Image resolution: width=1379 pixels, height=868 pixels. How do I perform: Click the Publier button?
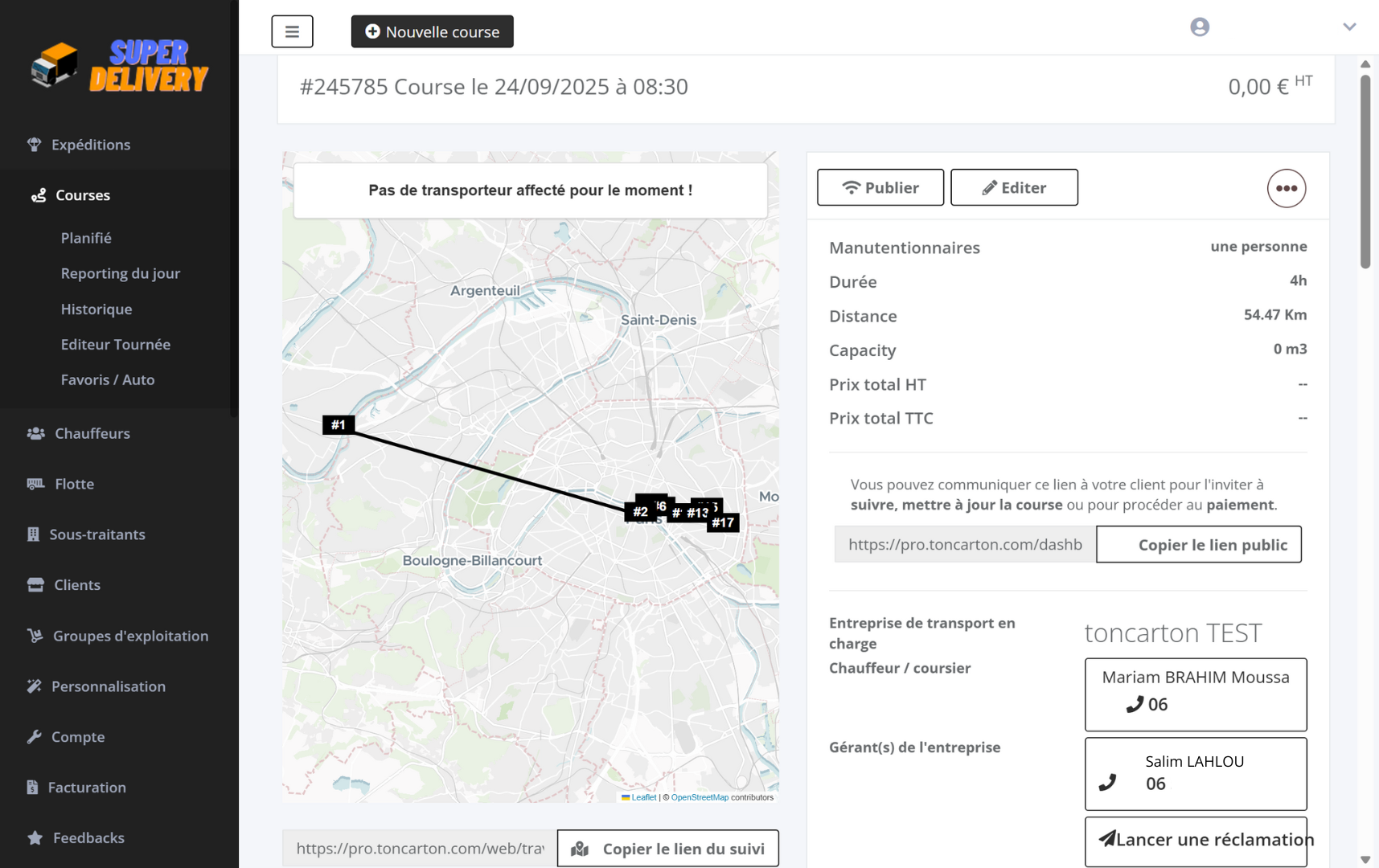point(880,187)
